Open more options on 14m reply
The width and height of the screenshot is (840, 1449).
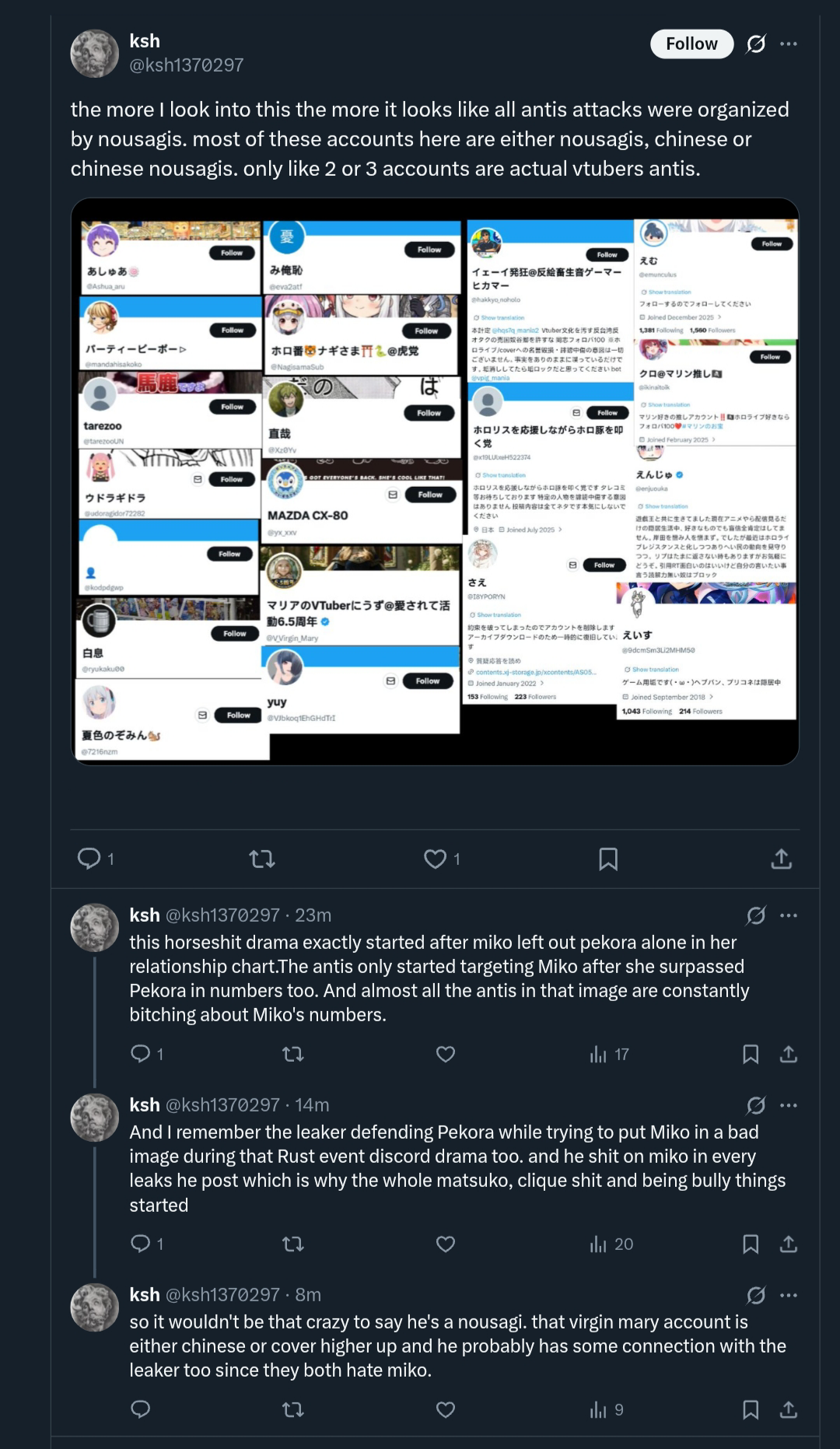coord(789,1105)
